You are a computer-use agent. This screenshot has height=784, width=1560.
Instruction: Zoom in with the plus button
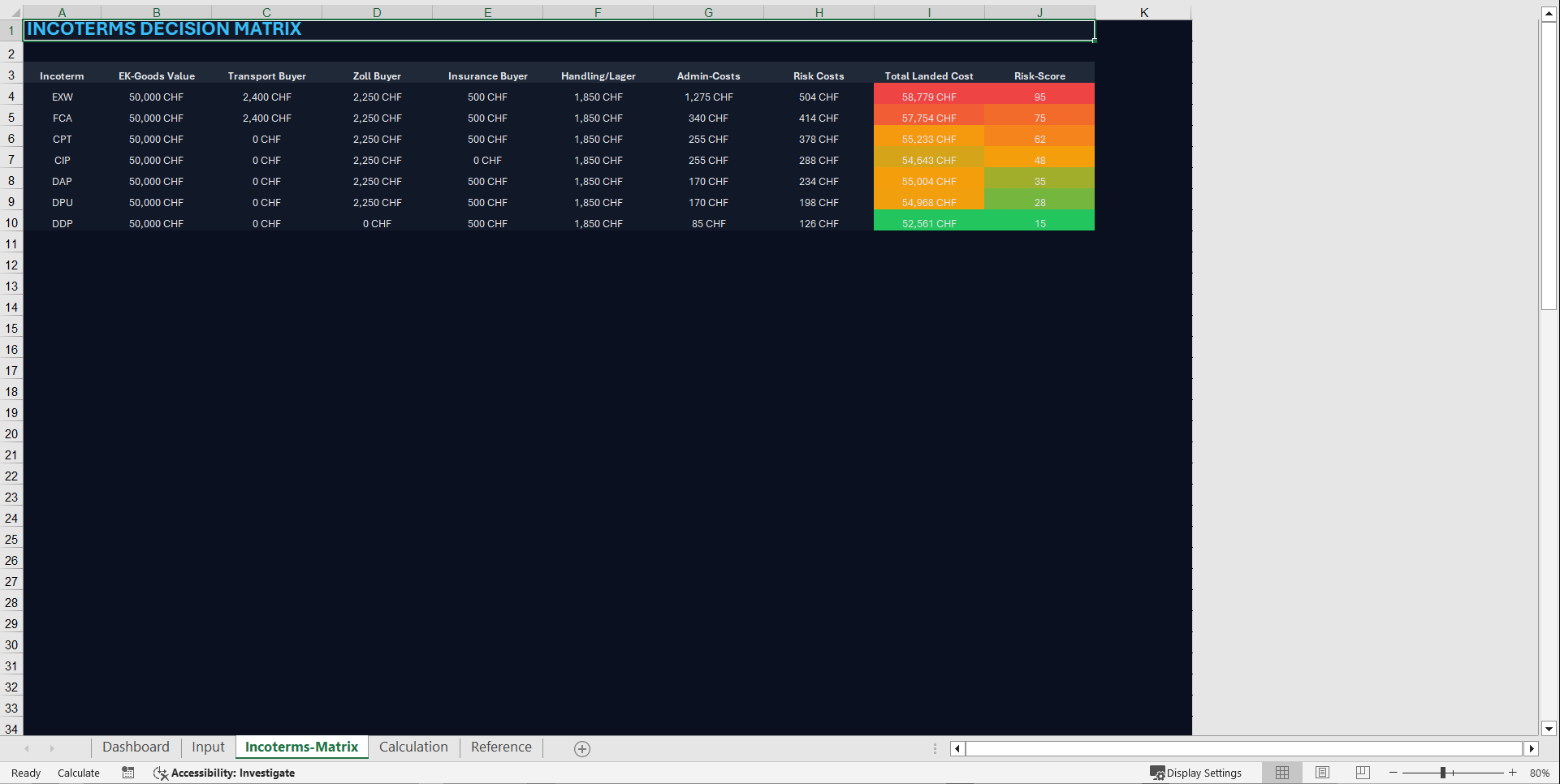point(1512,773)
